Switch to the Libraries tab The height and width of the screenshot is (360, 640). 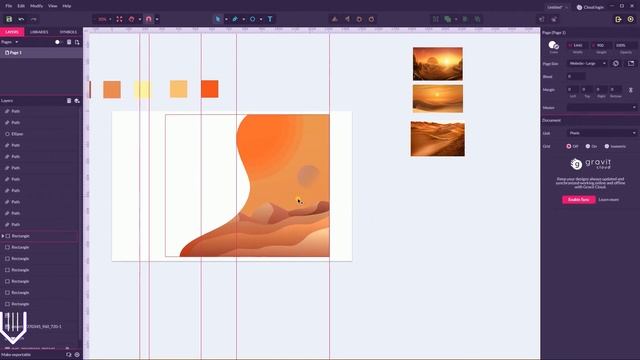[x=39, y=32]
